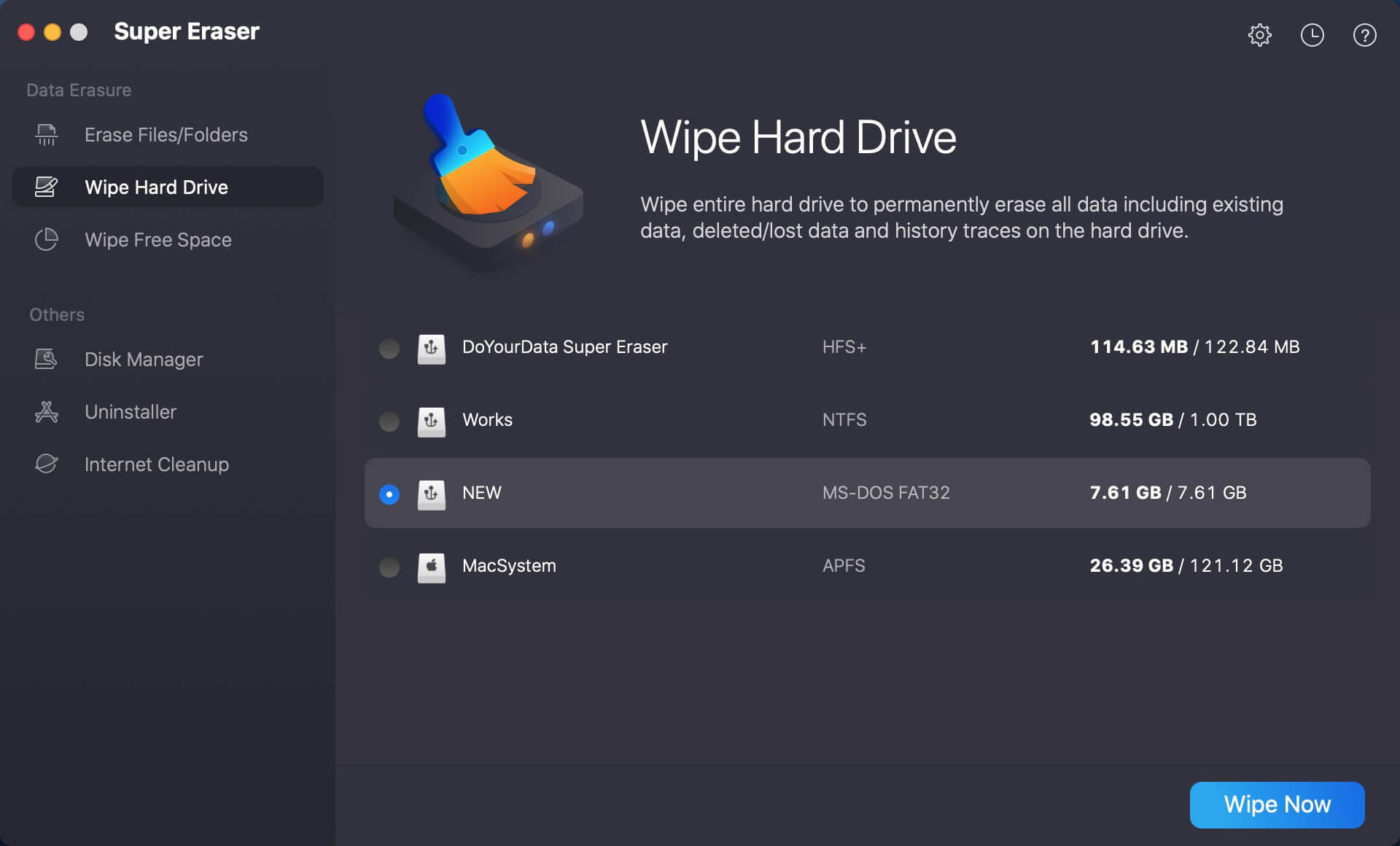Click the 114.63 MB / 122.84 MB size
This screenshot has width=1400, height=846.
[1194, 347]
